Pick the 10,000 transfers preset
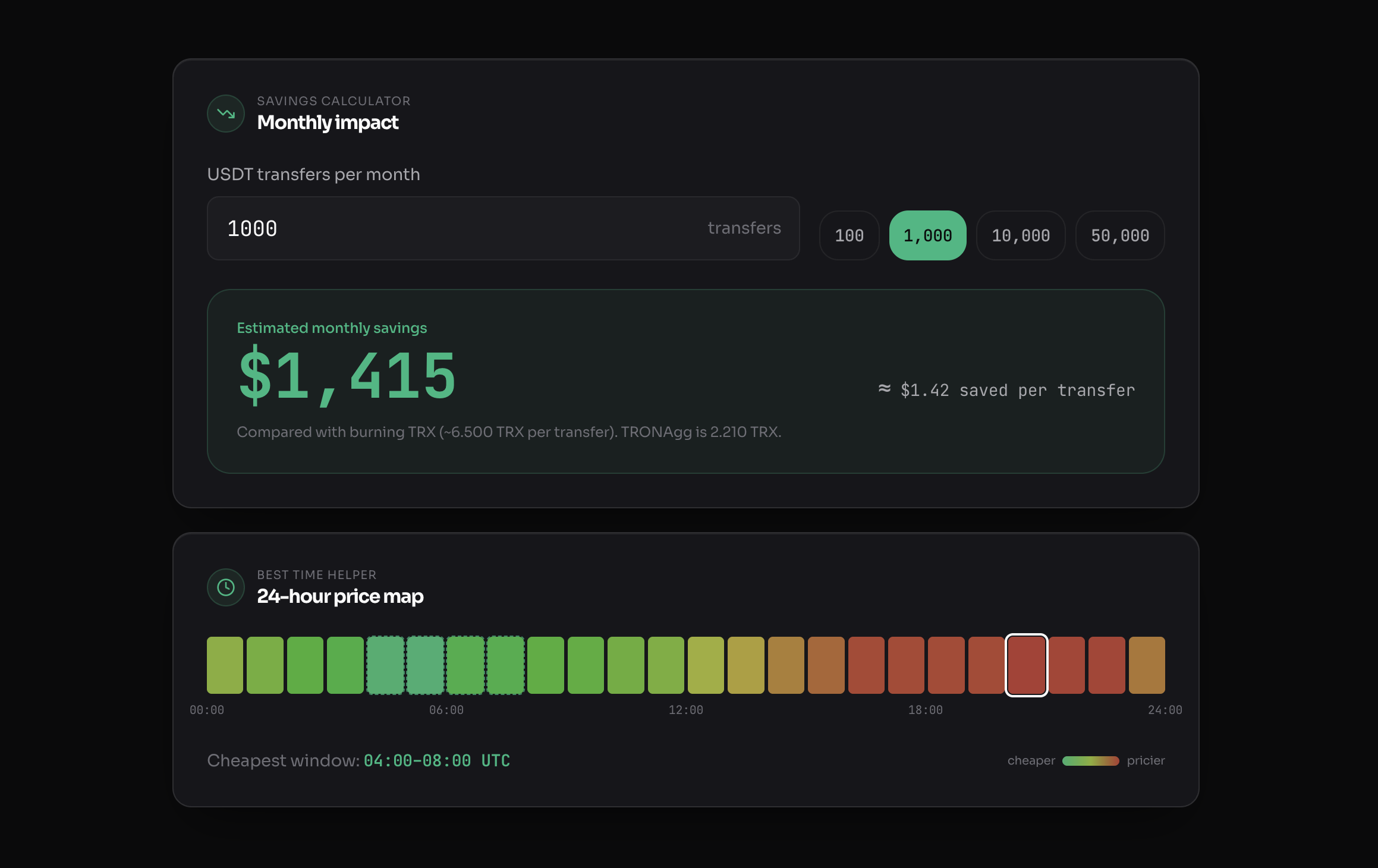This screenshot has height=868, width=1378. click(x=1021, y=235)
